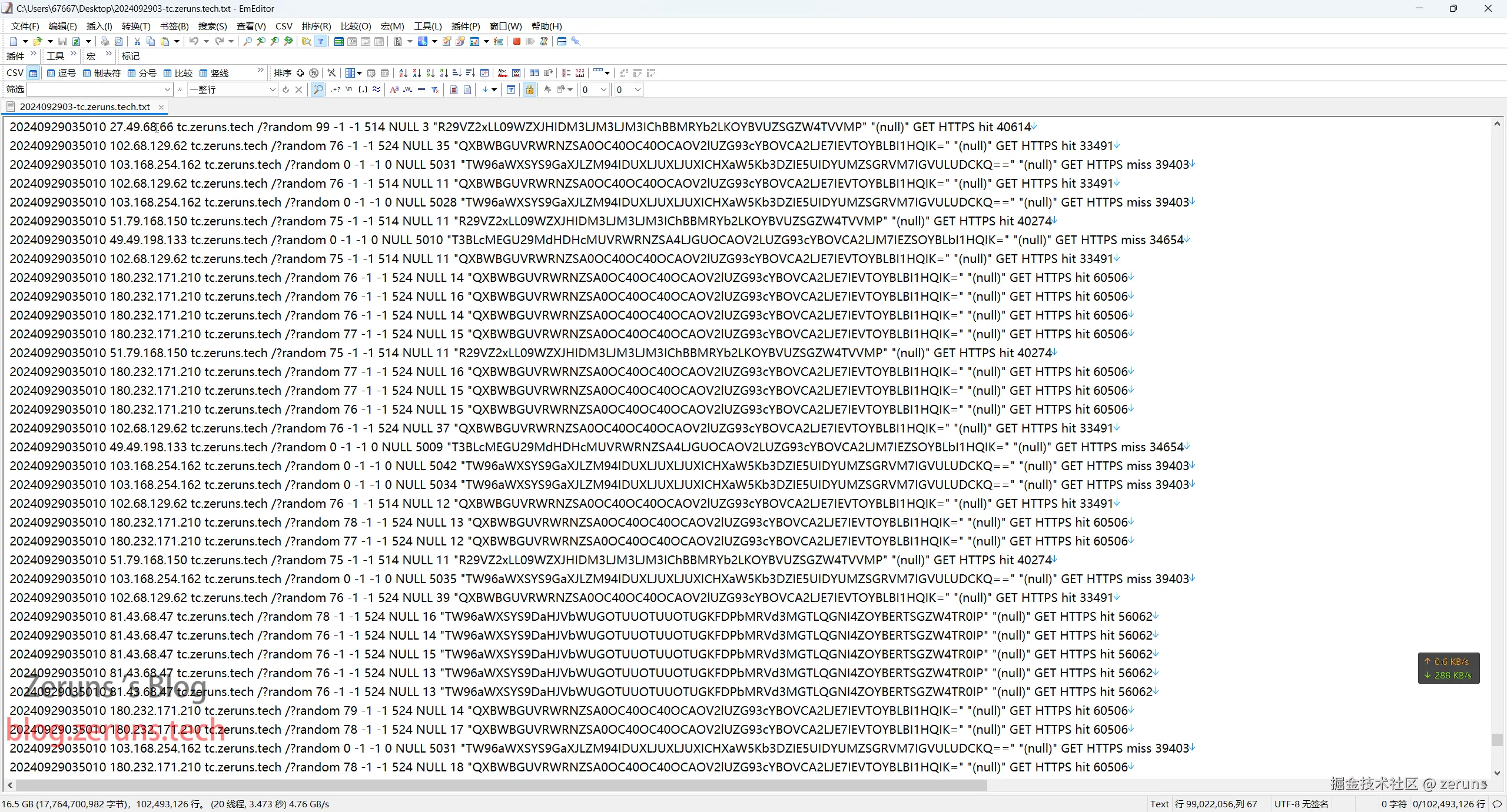Toggle regular expression option in filter bar
Screen dimensions: 1507x812
(336, 89)
